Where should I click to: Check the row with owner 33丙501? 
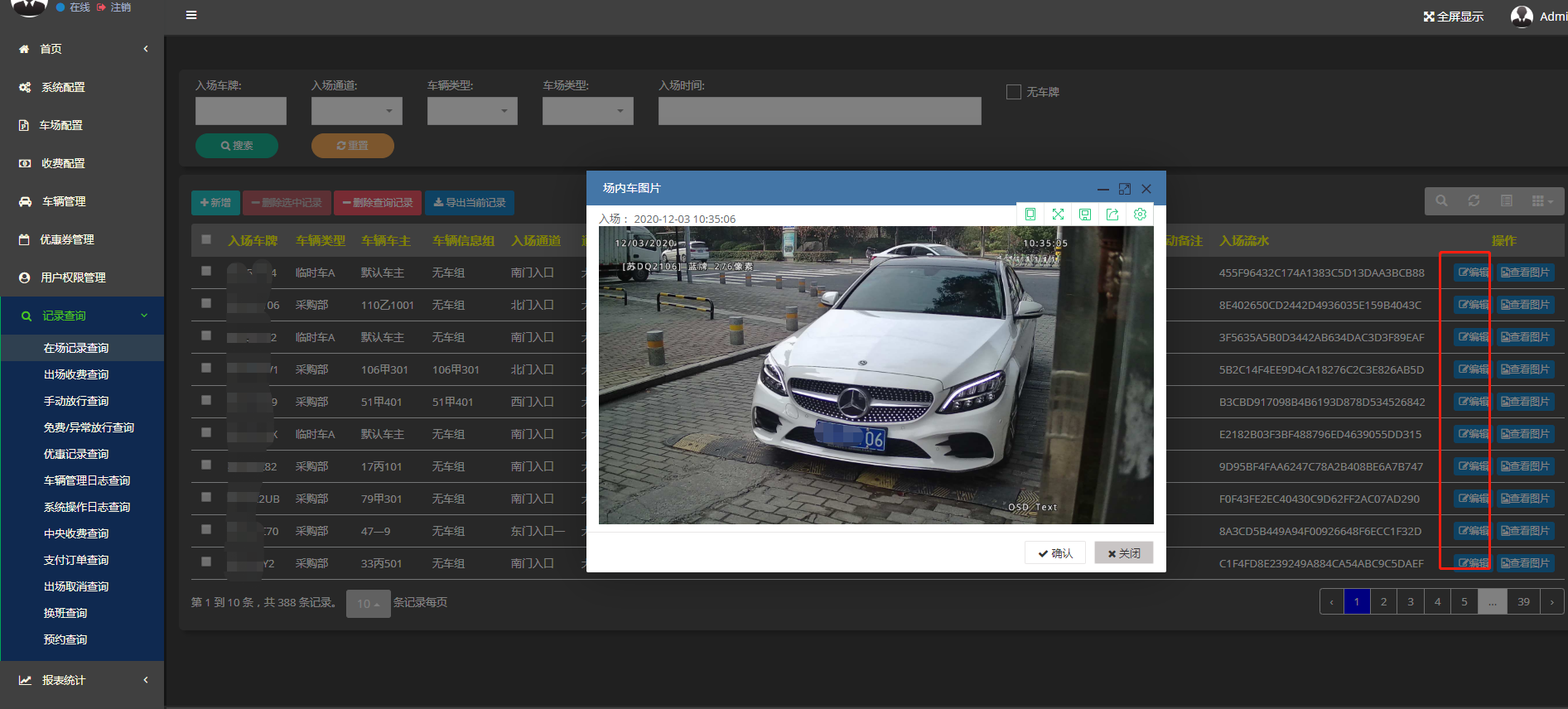tap(206, 562)
